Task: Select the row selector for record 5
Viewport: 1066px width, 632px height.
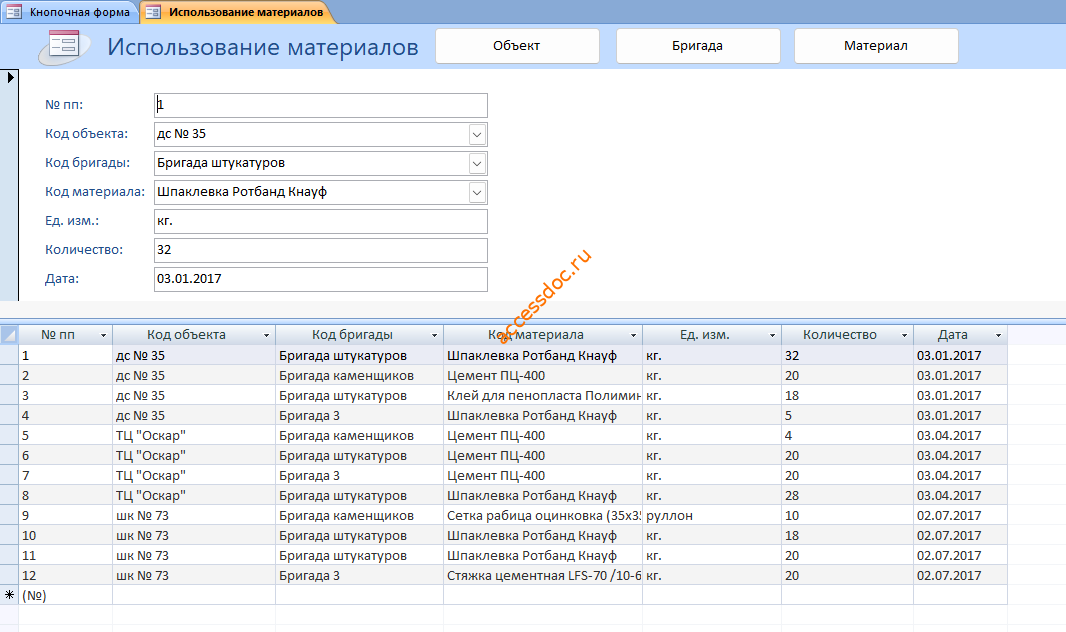Action: click(10, 436)
